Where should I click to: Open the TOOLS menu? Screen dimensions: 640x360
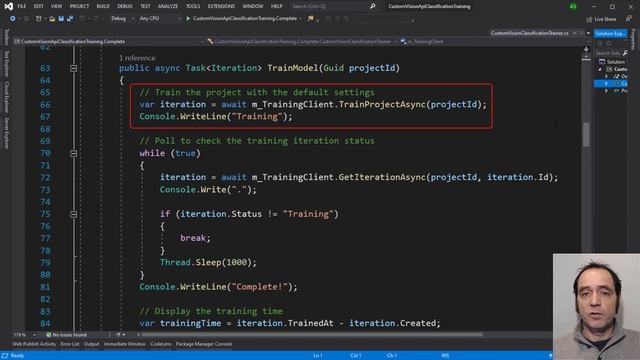click(193, 6)
